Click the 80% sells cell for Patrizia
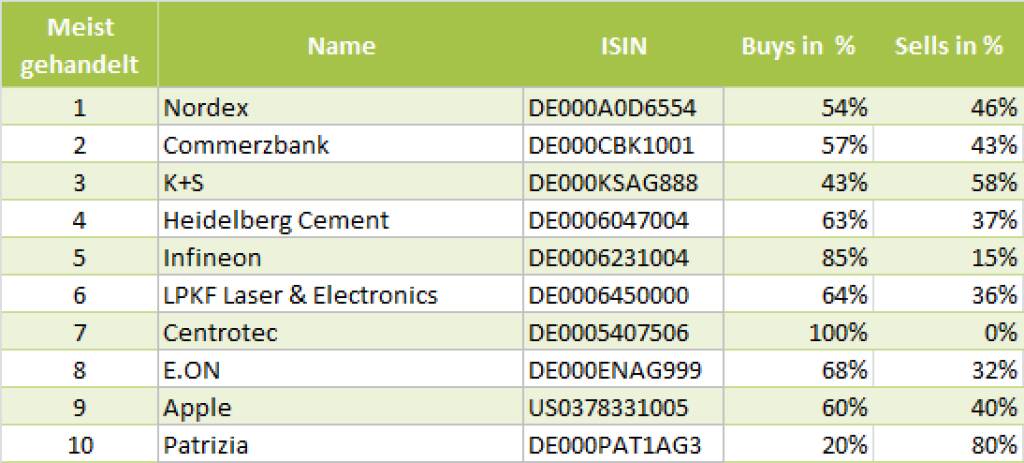 click(x=992, y=445)
